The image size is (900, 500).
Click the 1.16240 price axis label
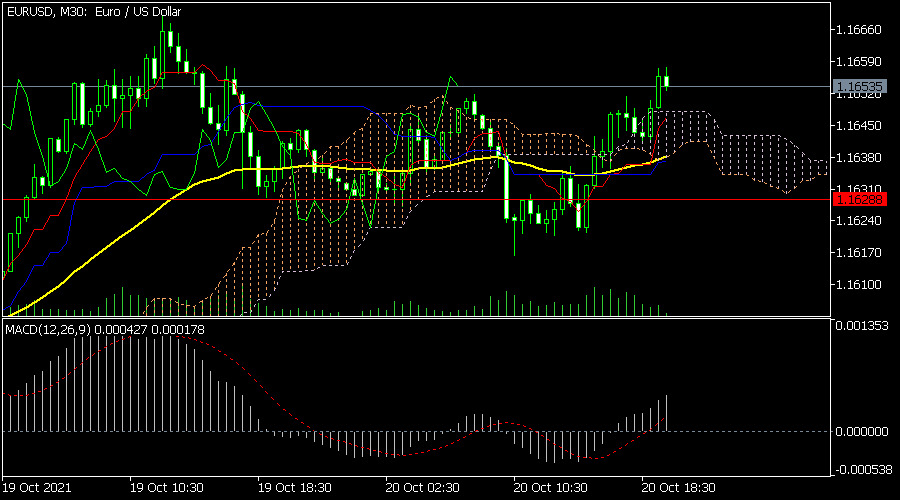click(x=859, y=220)
